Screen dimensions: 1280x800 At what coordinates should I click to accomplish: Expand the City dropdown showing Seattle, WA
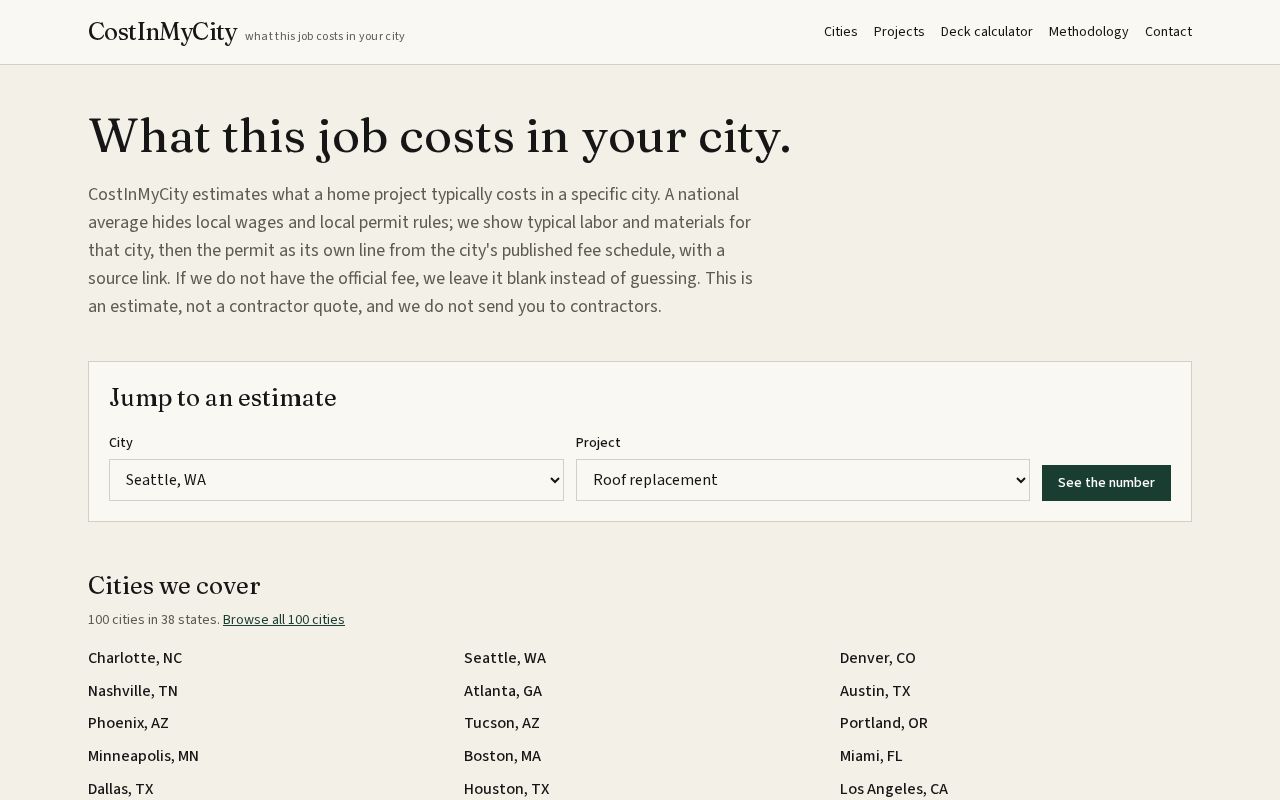click(x=336, y=480)
